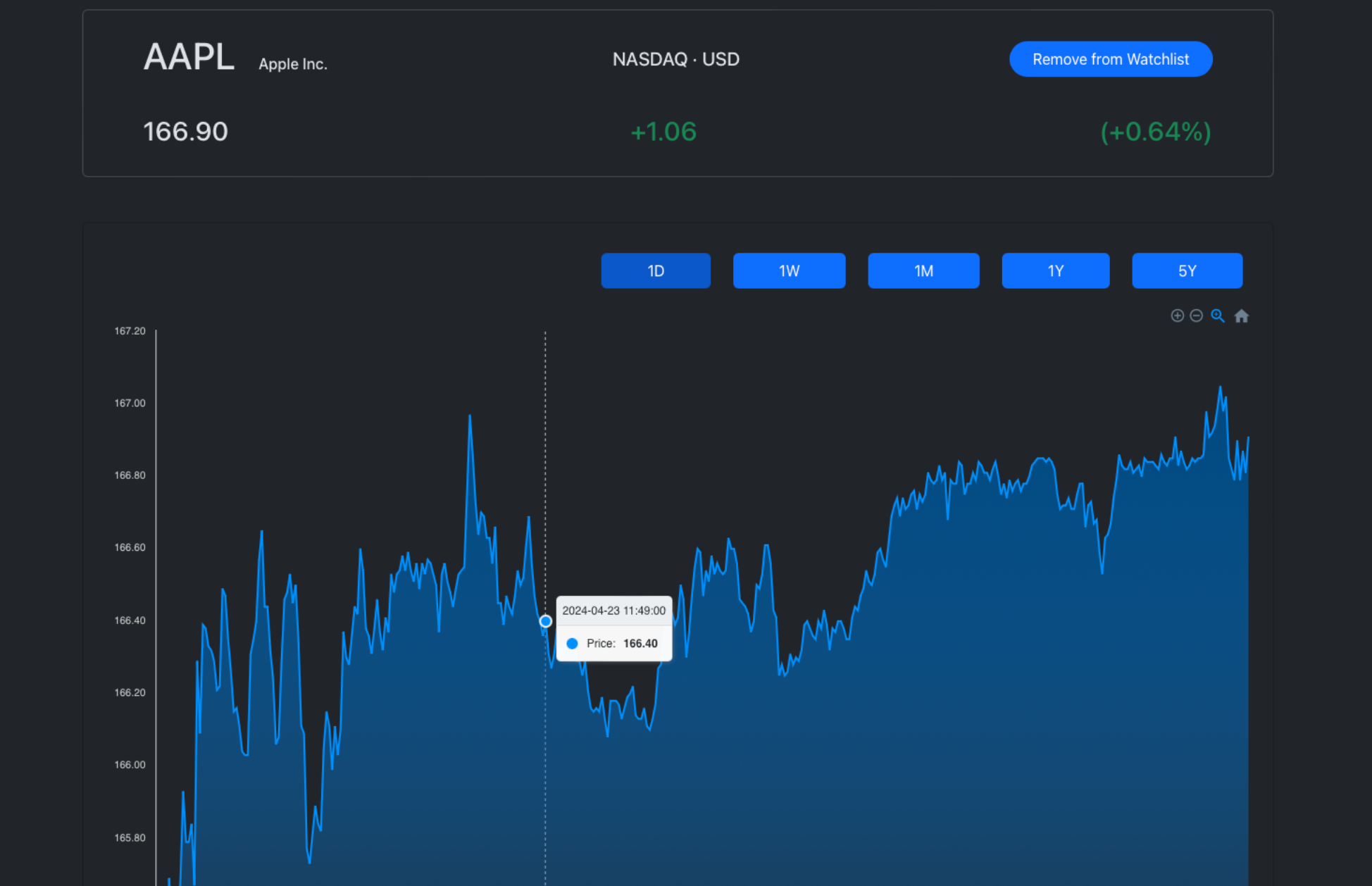The width and height of the screenshot is (1372, 886).
Task: Reset chart zoom with the home icon
Action: 1241,316
